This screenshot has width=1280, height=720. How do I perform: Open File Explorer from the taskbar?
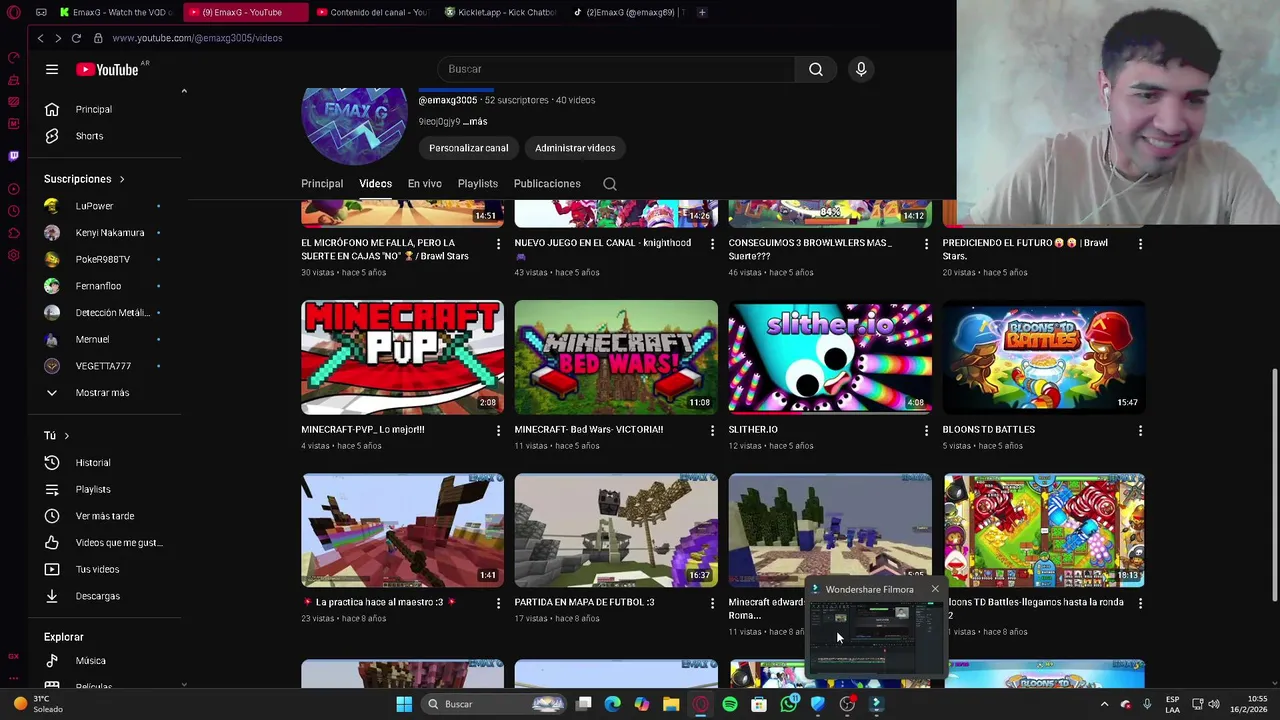coord(671,704)
